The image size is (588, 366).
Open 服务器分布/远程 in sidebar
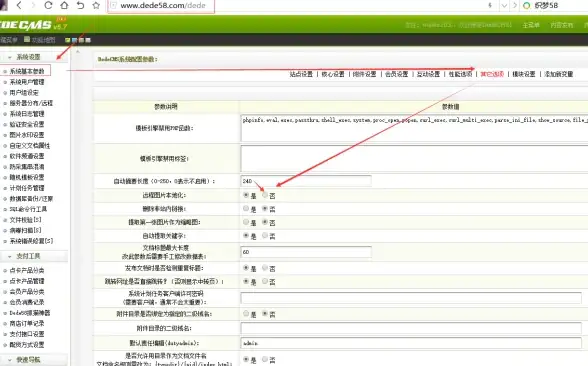pos(31,103)
